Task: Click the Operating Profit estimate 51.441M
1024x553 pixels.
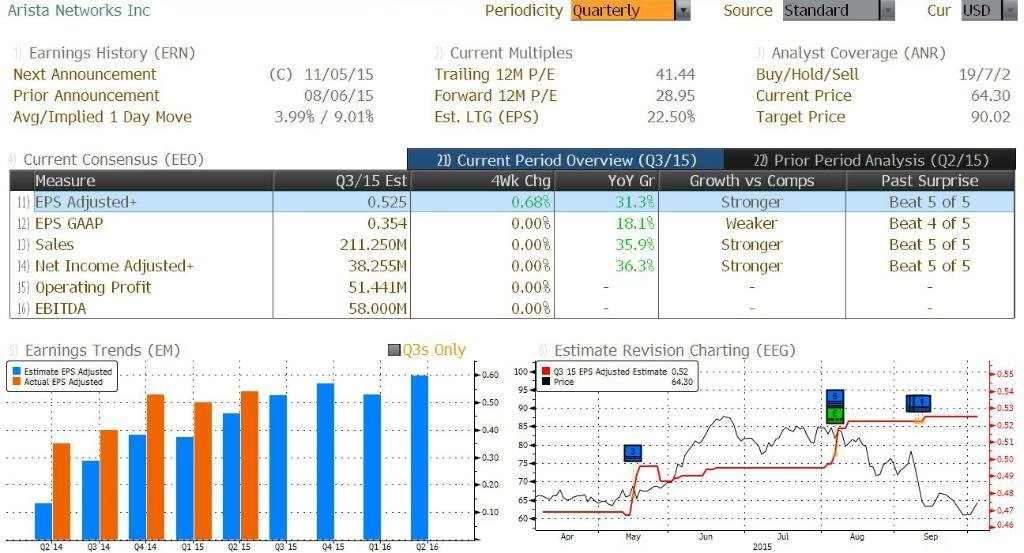Action: click(377, 287)
